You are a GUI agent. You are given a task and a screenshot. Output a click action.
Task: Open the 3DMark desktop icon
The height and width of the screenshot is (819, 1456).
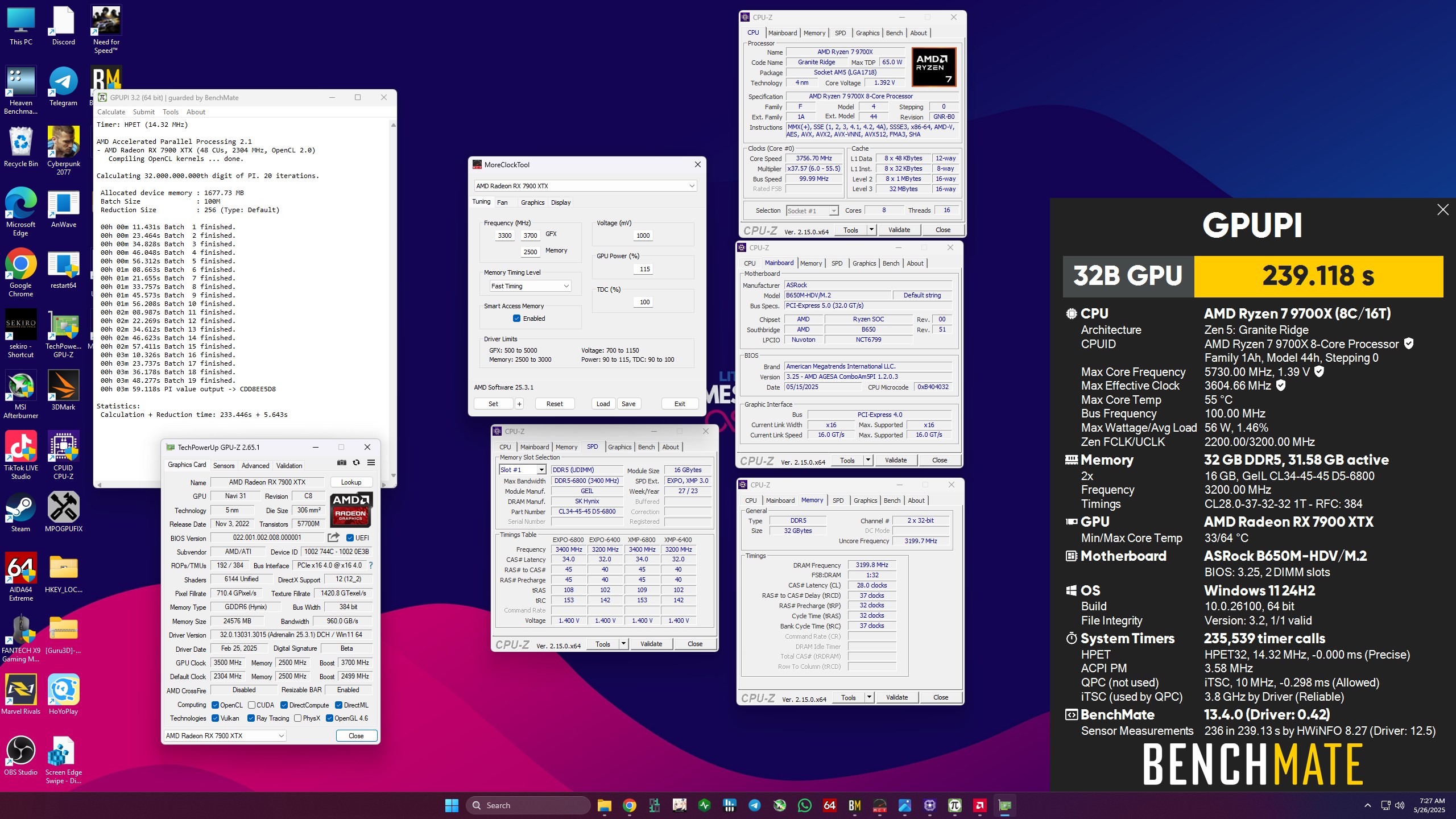click(x=63, y=391)
